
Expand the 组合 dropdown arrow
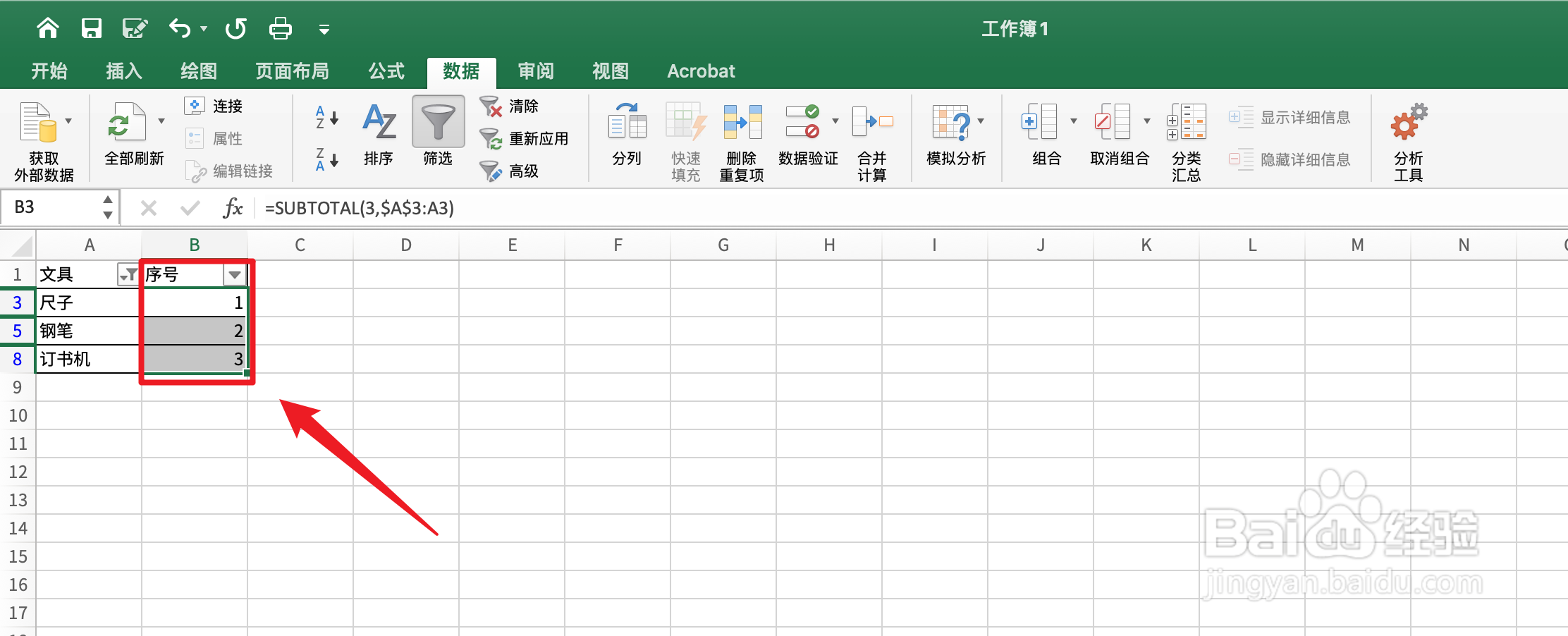click(1074, 121)
